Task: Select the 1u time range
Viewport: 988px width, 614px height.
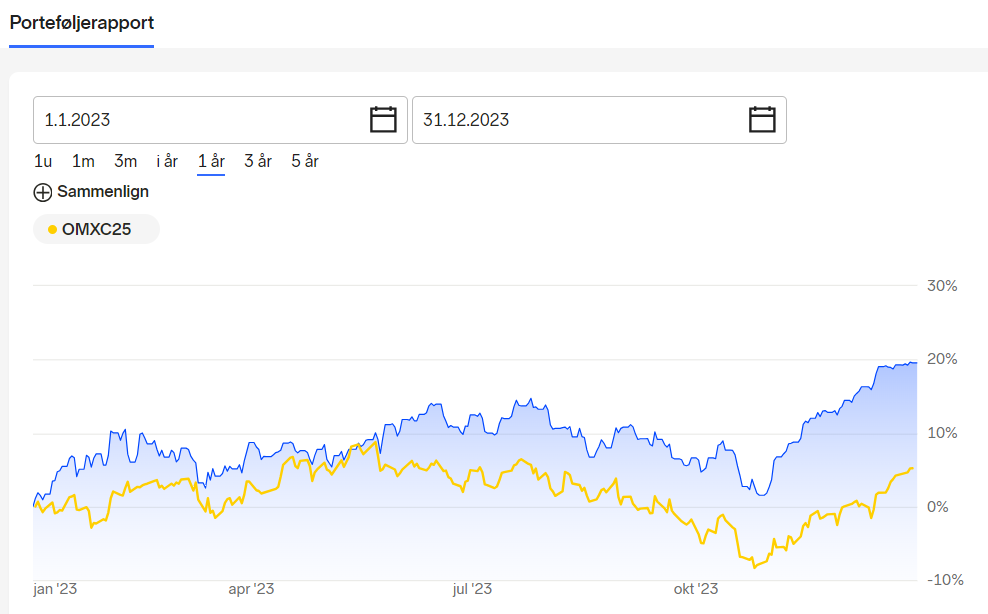Action: click(43, 161)
